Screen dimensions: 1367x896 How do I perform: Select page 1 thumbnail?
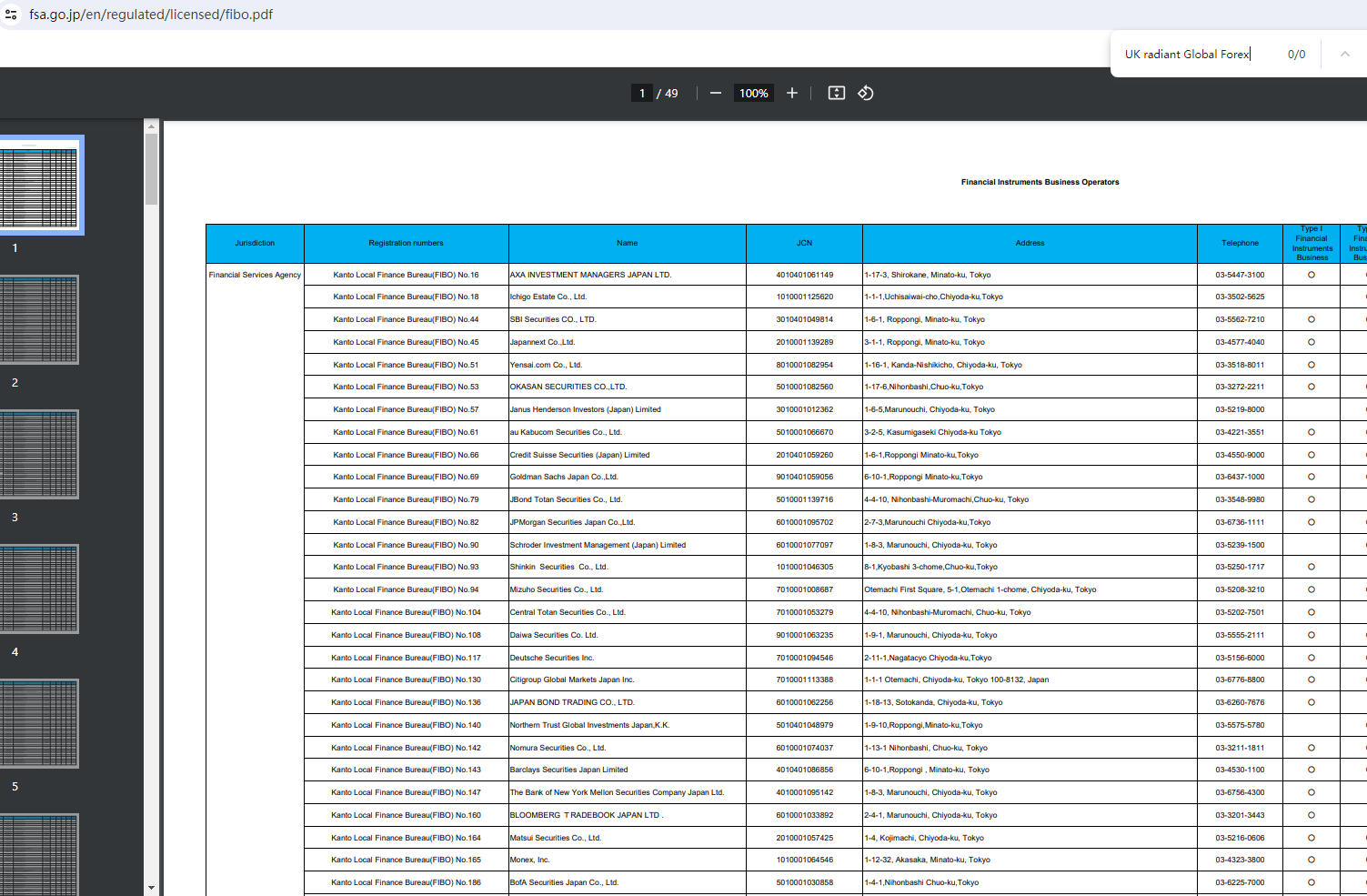(x=39, y=186)
